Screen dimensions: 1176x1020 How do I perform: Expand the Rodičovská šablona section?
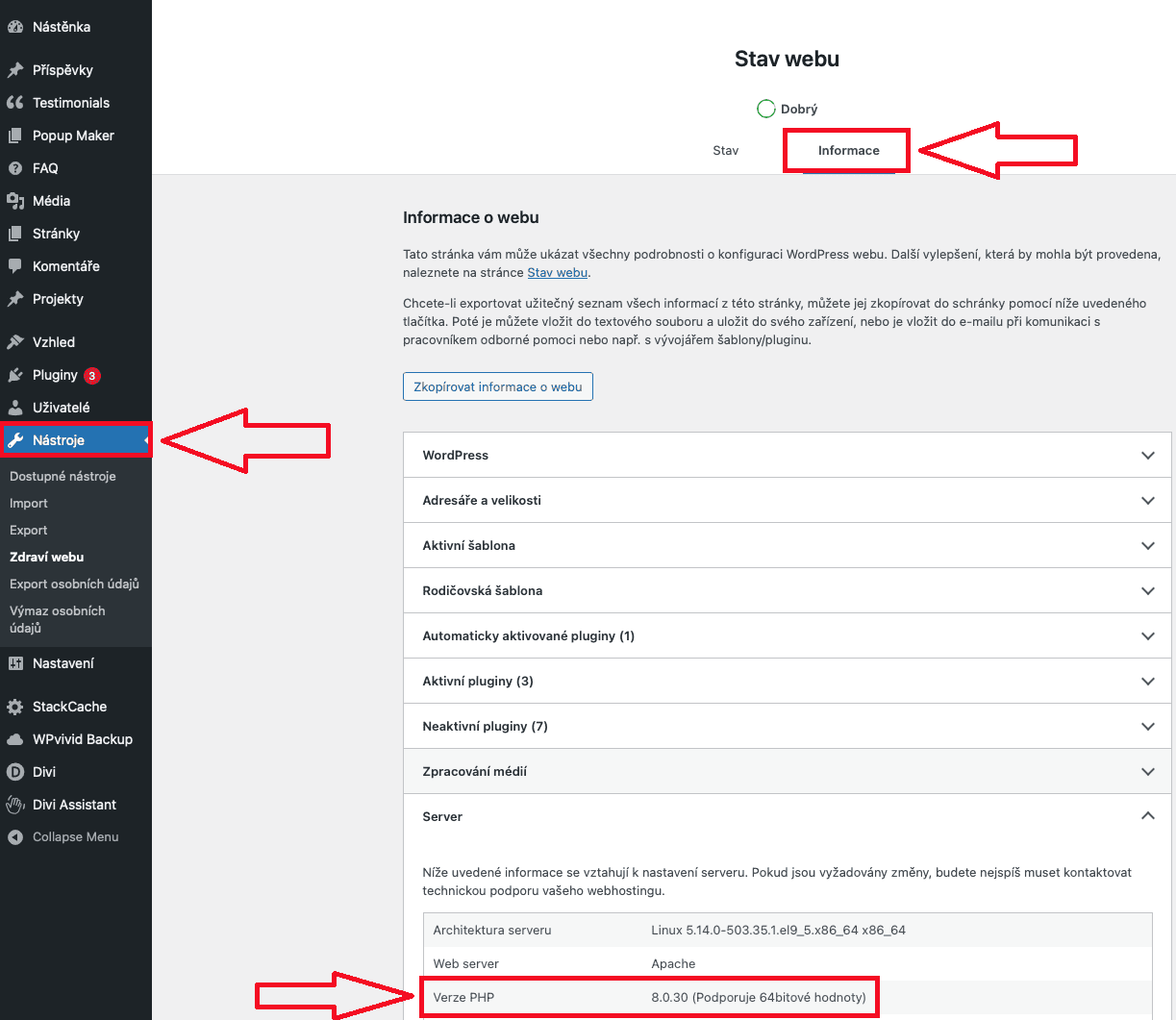coord(788,590)
